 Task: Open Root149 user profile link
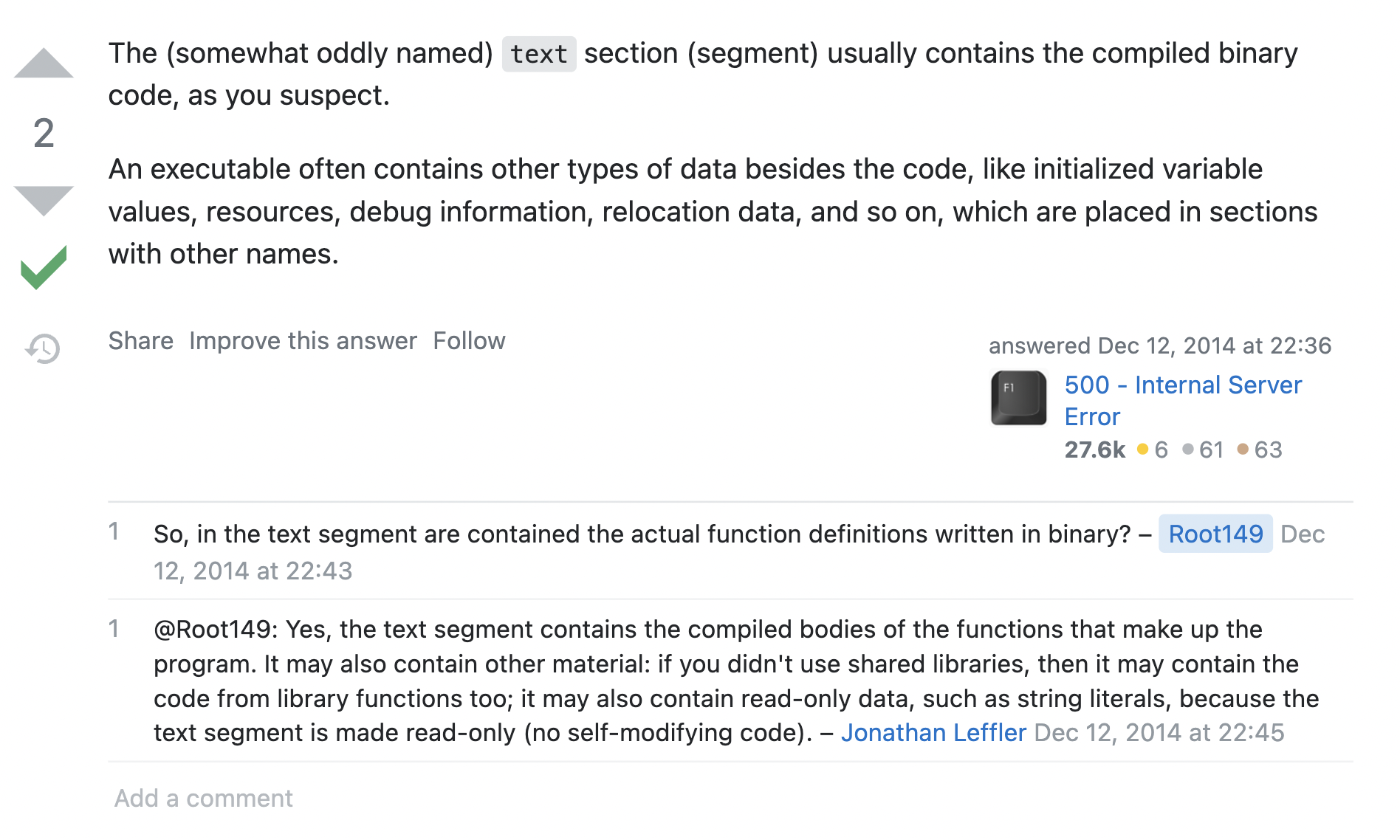1215,534
